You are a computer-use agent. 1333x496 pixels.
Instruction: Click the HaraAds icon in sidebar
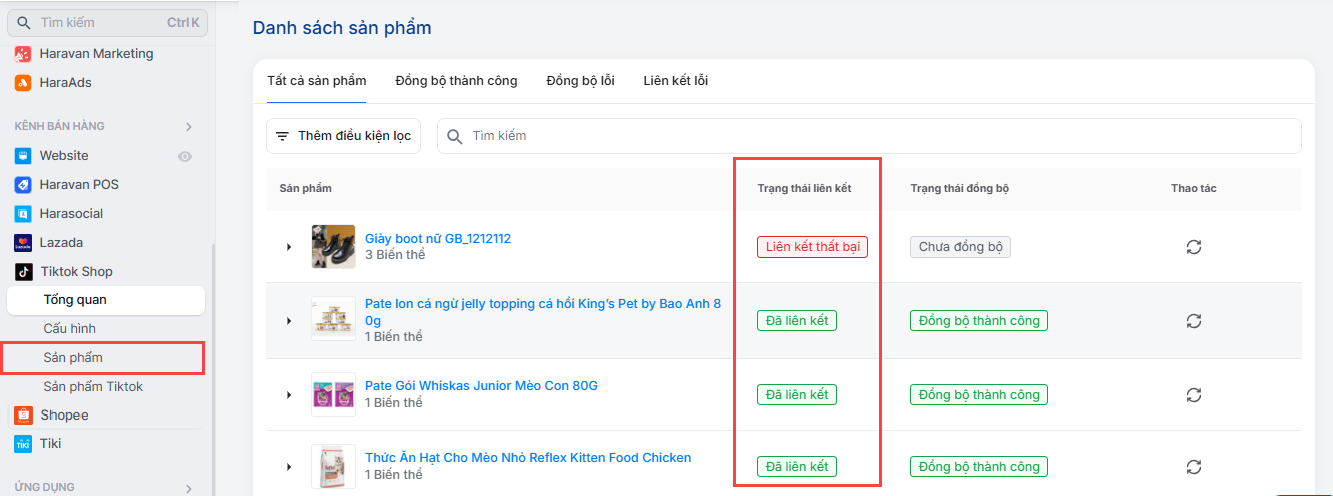pos(23,82)
